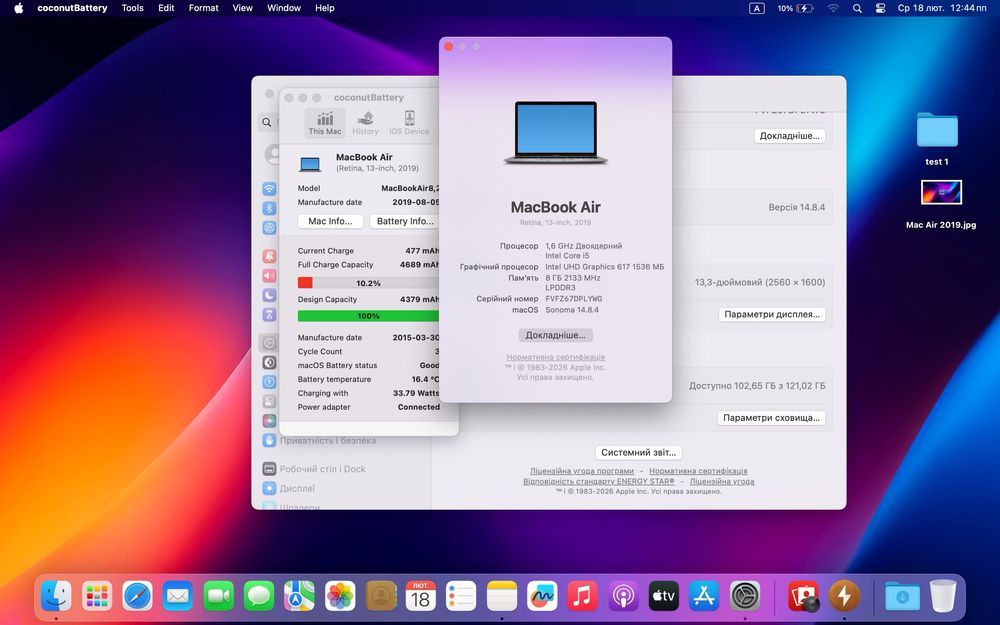The width and height of the screenshot is (1000, 625).
Task: Open Notifications bell icon in Settings sidebar
Action: point(270,256)
